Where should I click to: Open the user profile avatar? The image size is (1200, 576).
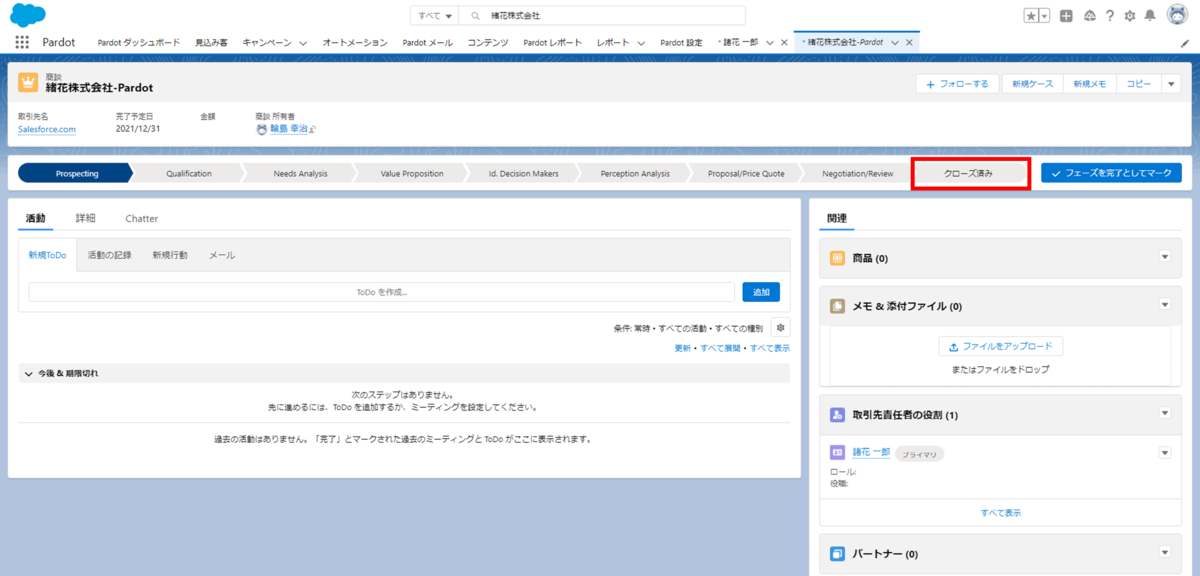point(1177,15)
